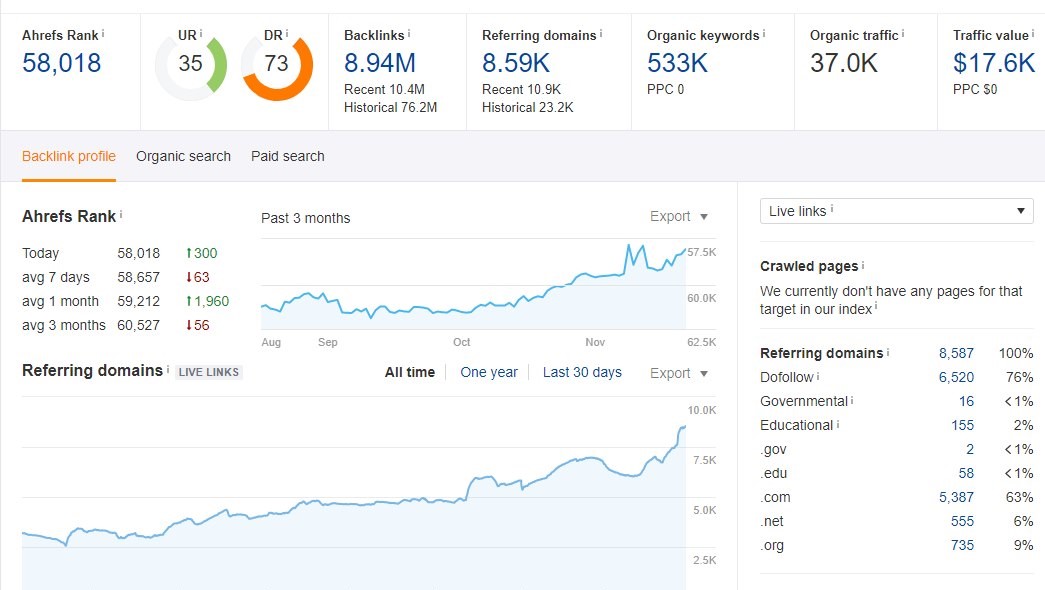Switch to the Organic search tab
This screenshot has height=590, width=1045.
point(183,156)
